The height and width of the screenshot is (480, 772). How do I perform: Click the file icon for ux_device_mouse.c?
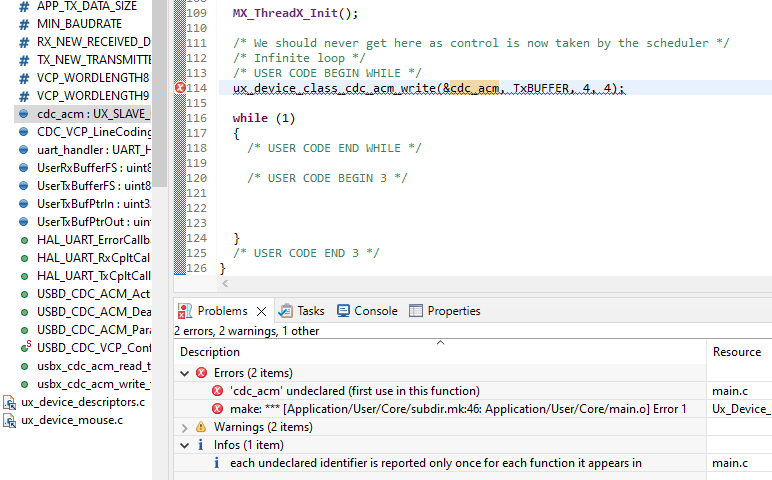click(x=9, y=420)
